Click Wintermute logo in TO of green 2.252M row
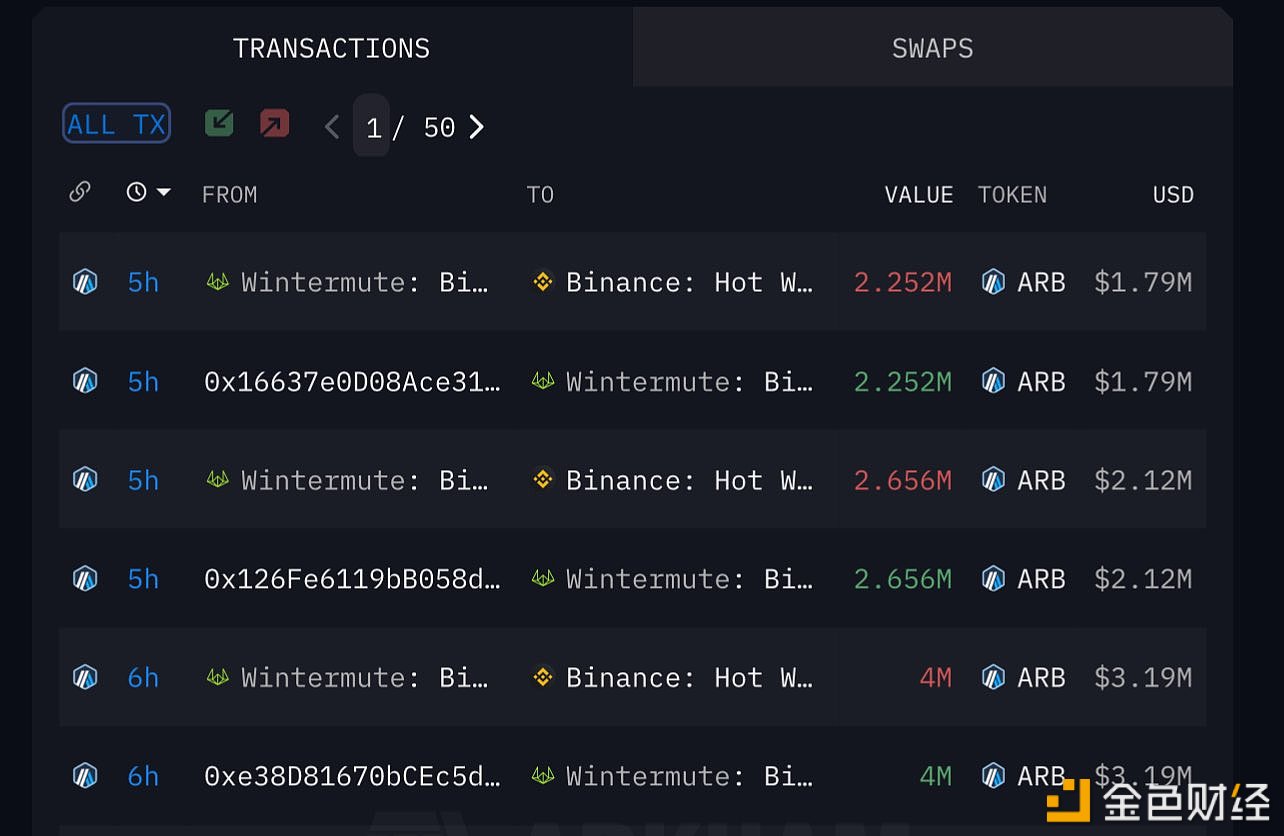1284x836 pixels. click(542, 381)
